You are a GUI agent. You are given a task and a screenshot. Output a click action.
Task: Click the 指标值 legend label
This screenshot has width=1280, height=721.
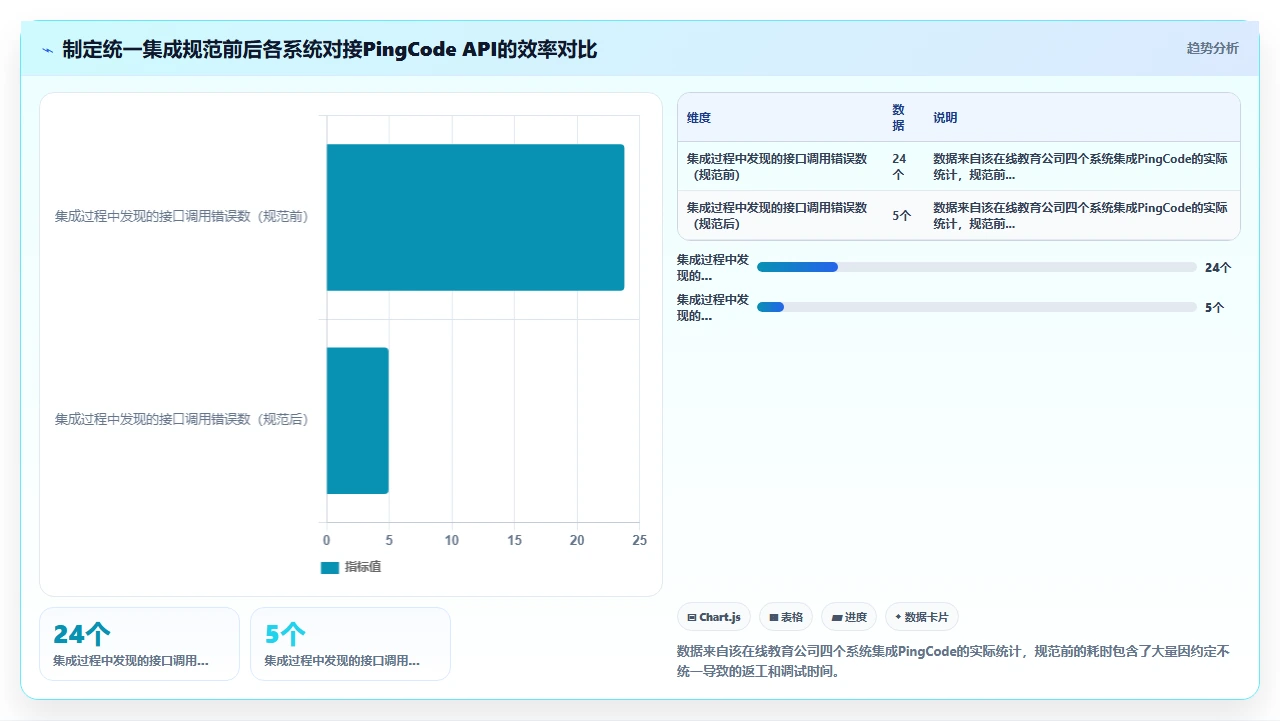pyautogui.click(x=362, y=567)
